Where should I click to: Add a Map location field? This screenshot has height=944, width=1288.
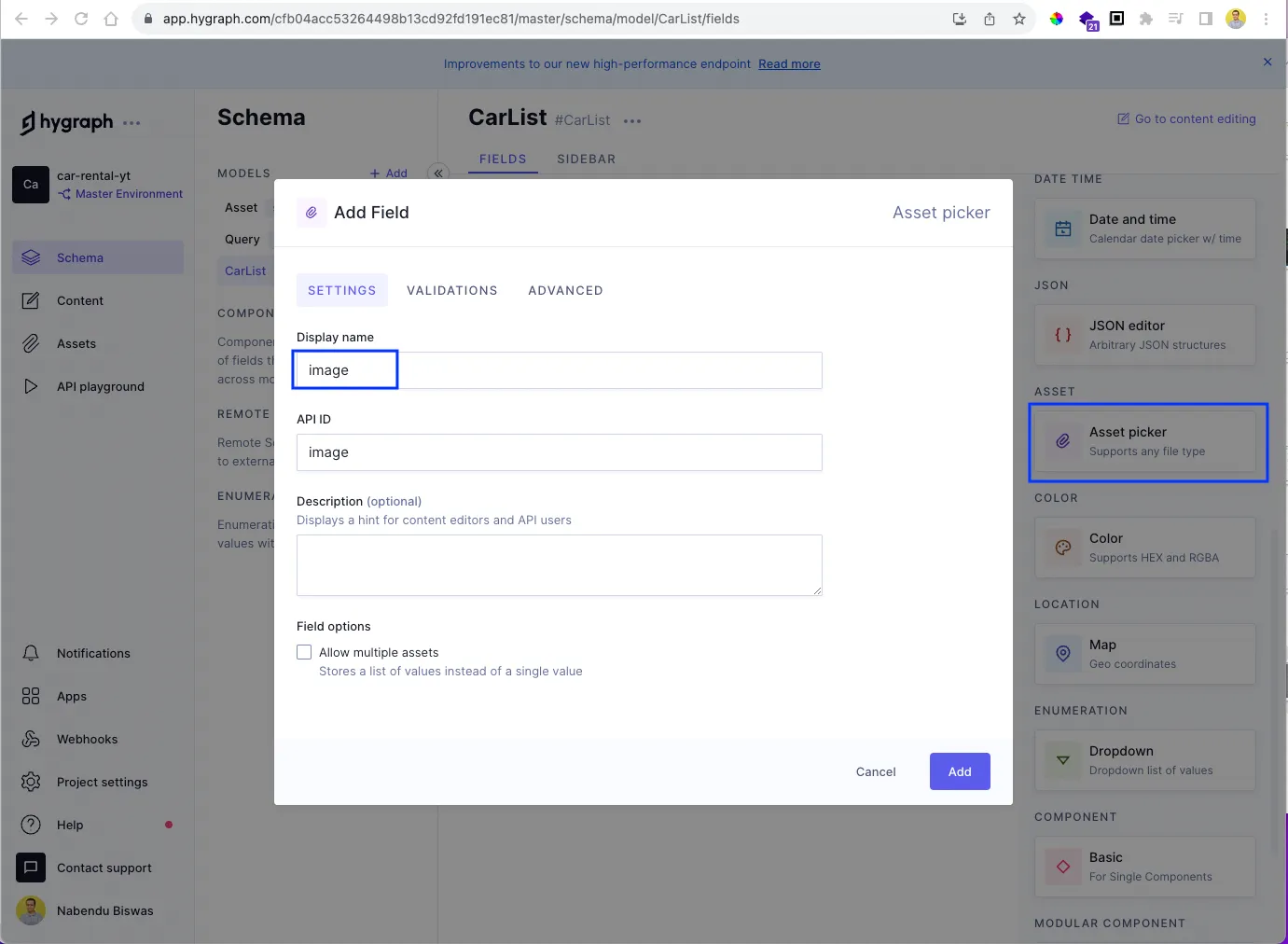pyautogui.click(x=1145, y=654)
